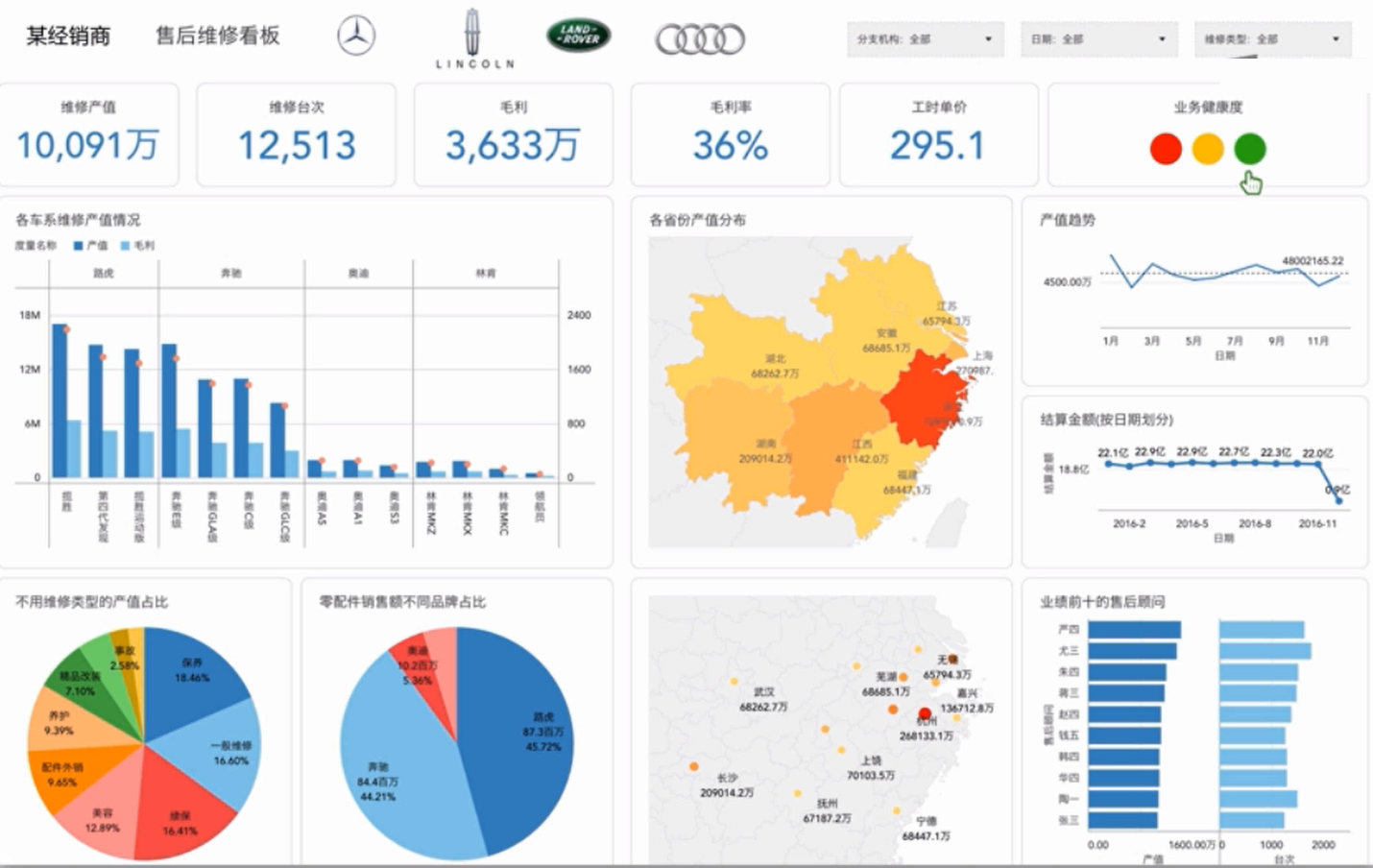The width and height of the screenshot is (1373, 868).
Task: Click the Land Rover logo
Action: (579, 35)
